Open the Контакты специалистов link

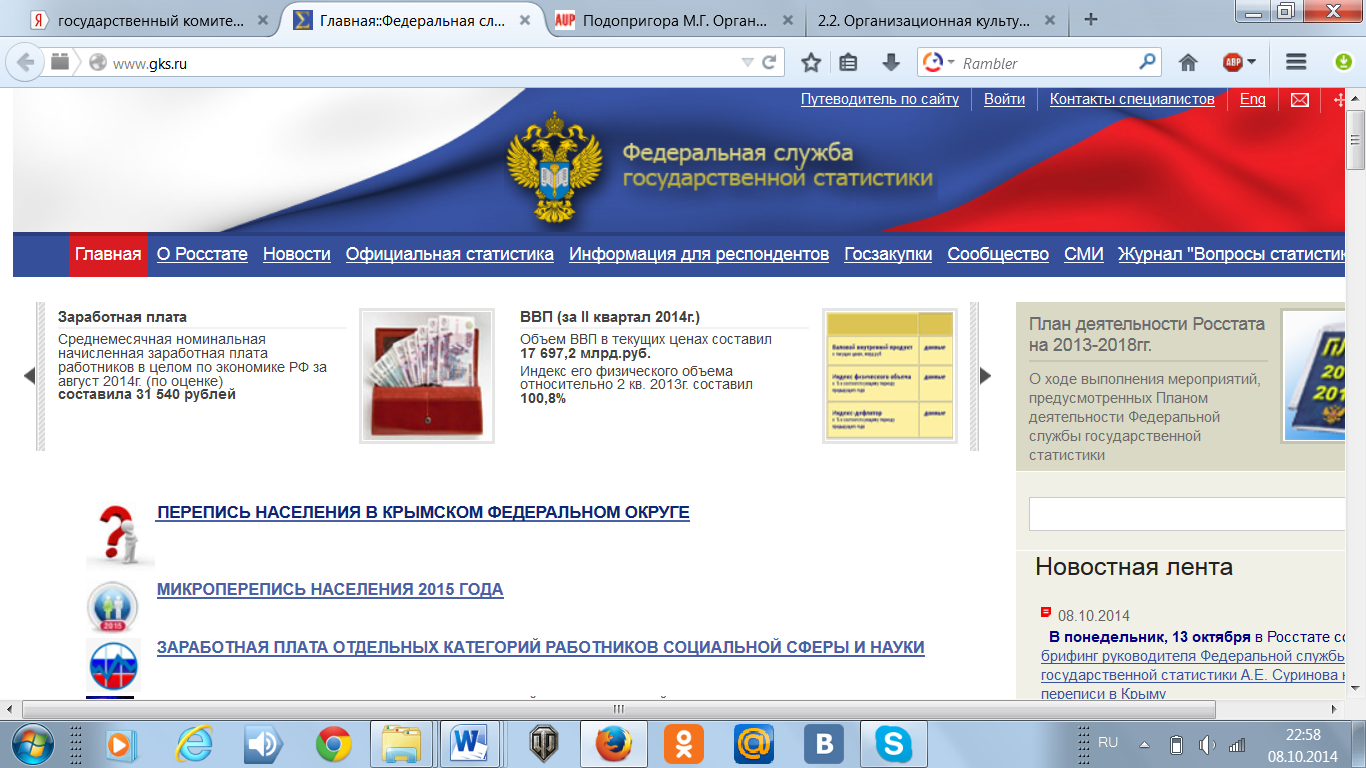point(1132,99)
